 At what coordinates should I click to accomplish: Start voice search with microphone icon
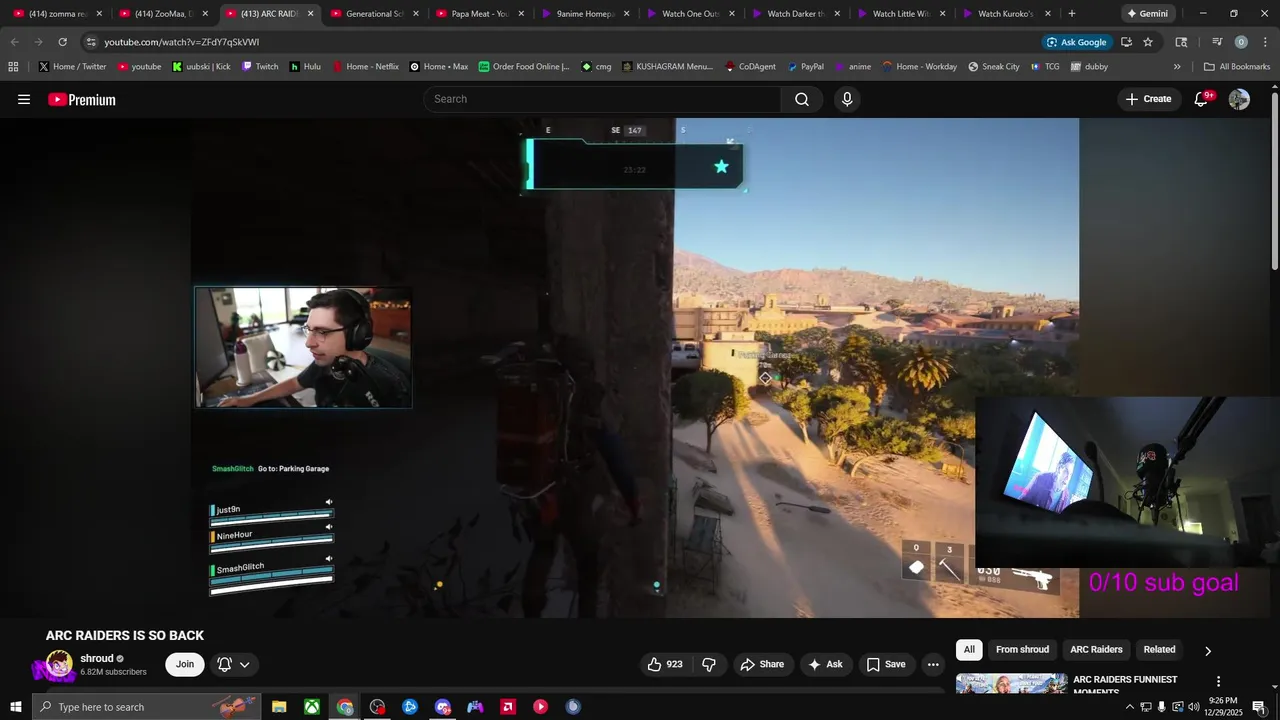tap(847, 99)
